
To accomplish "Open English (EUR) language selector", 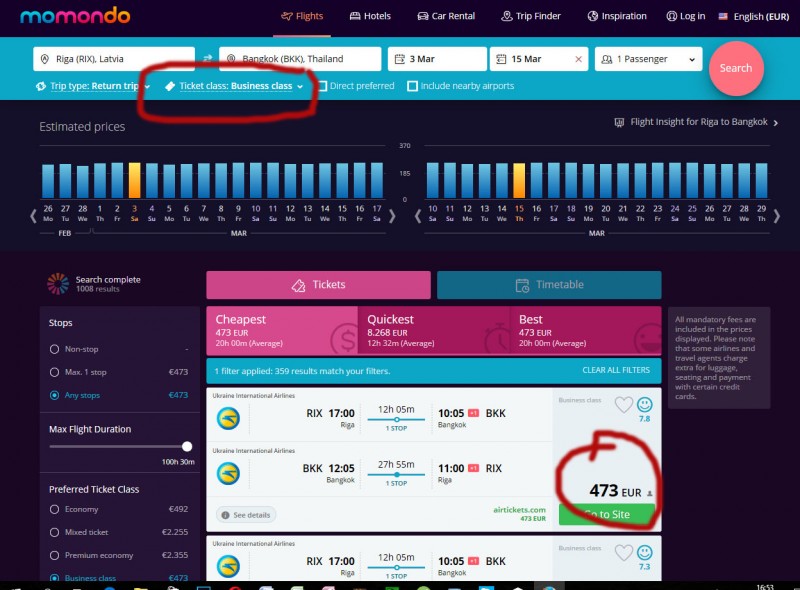I will (754, 16).
